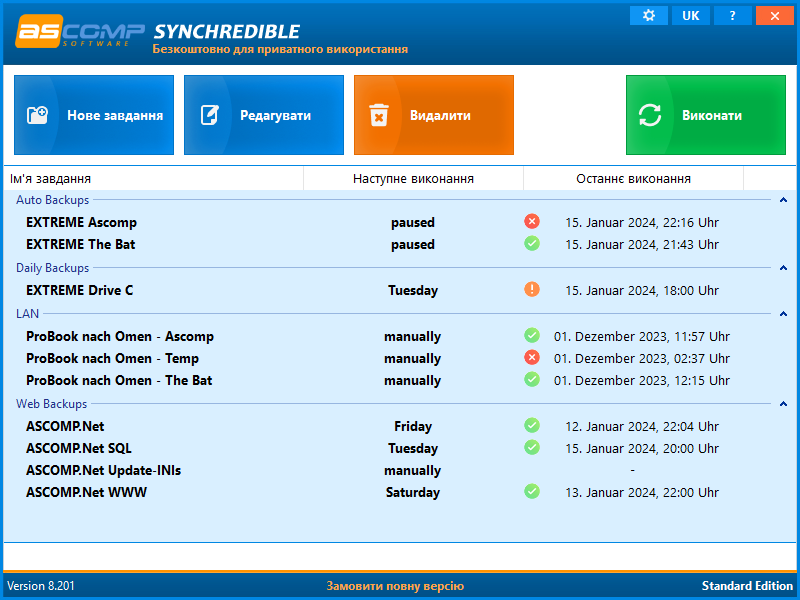Click the Web Backups group label
Screen dimensions: 800x600
point(52,404)
